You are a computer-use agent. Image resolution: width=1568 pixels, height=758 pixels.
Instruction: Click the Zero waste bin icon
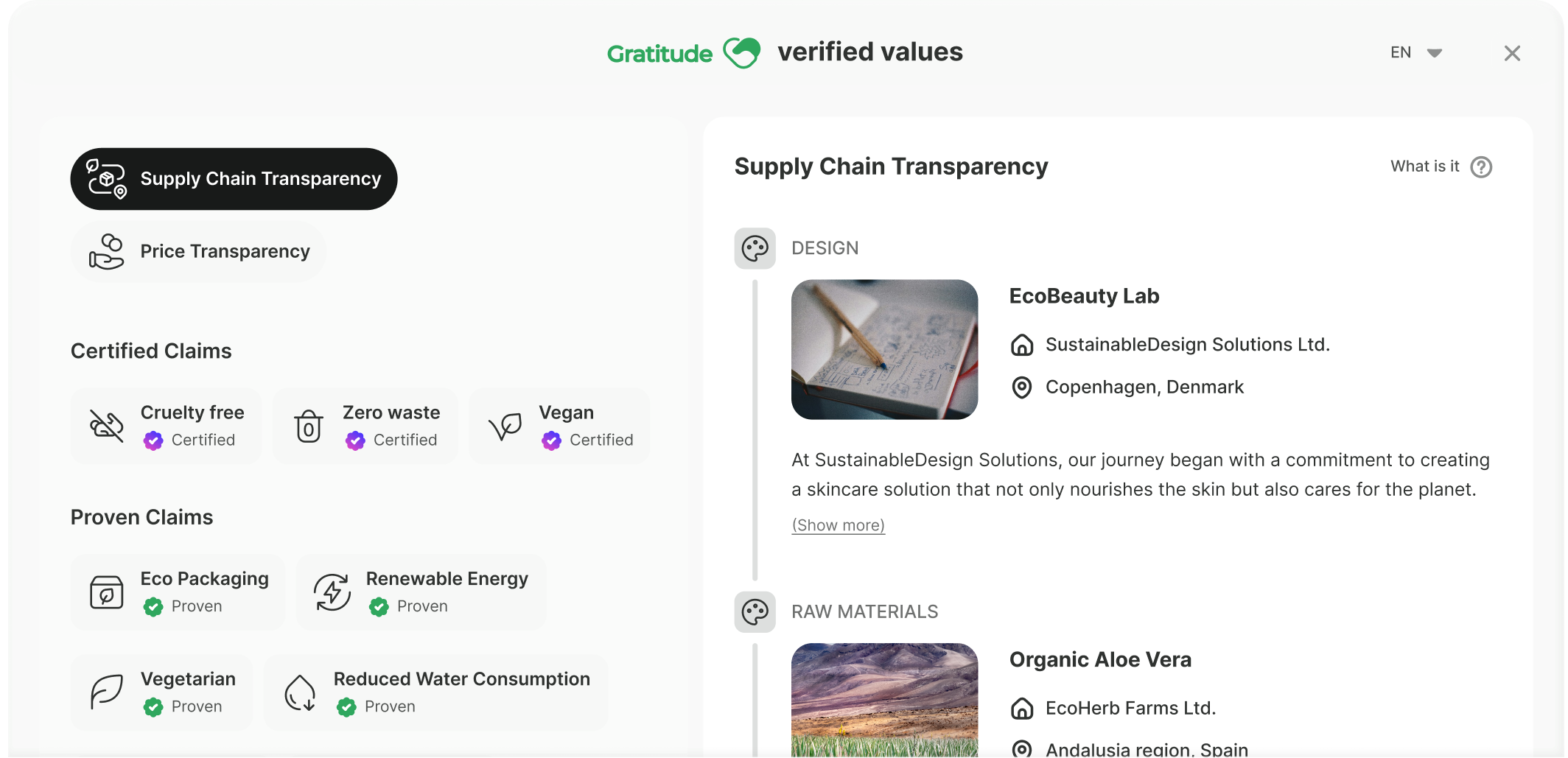309,427
